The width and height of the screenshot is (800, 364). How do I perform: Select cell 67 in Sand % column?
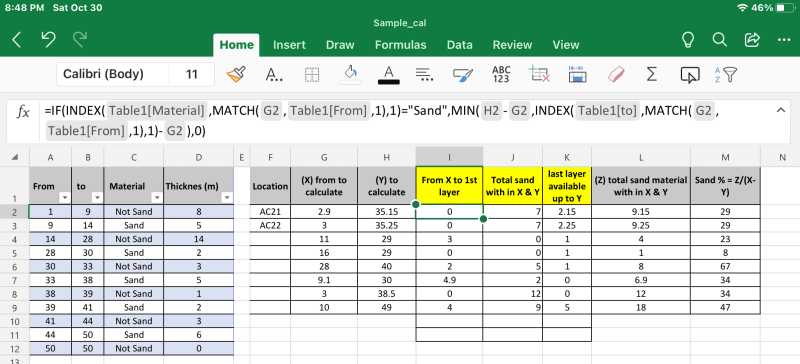tap(725, 266)
